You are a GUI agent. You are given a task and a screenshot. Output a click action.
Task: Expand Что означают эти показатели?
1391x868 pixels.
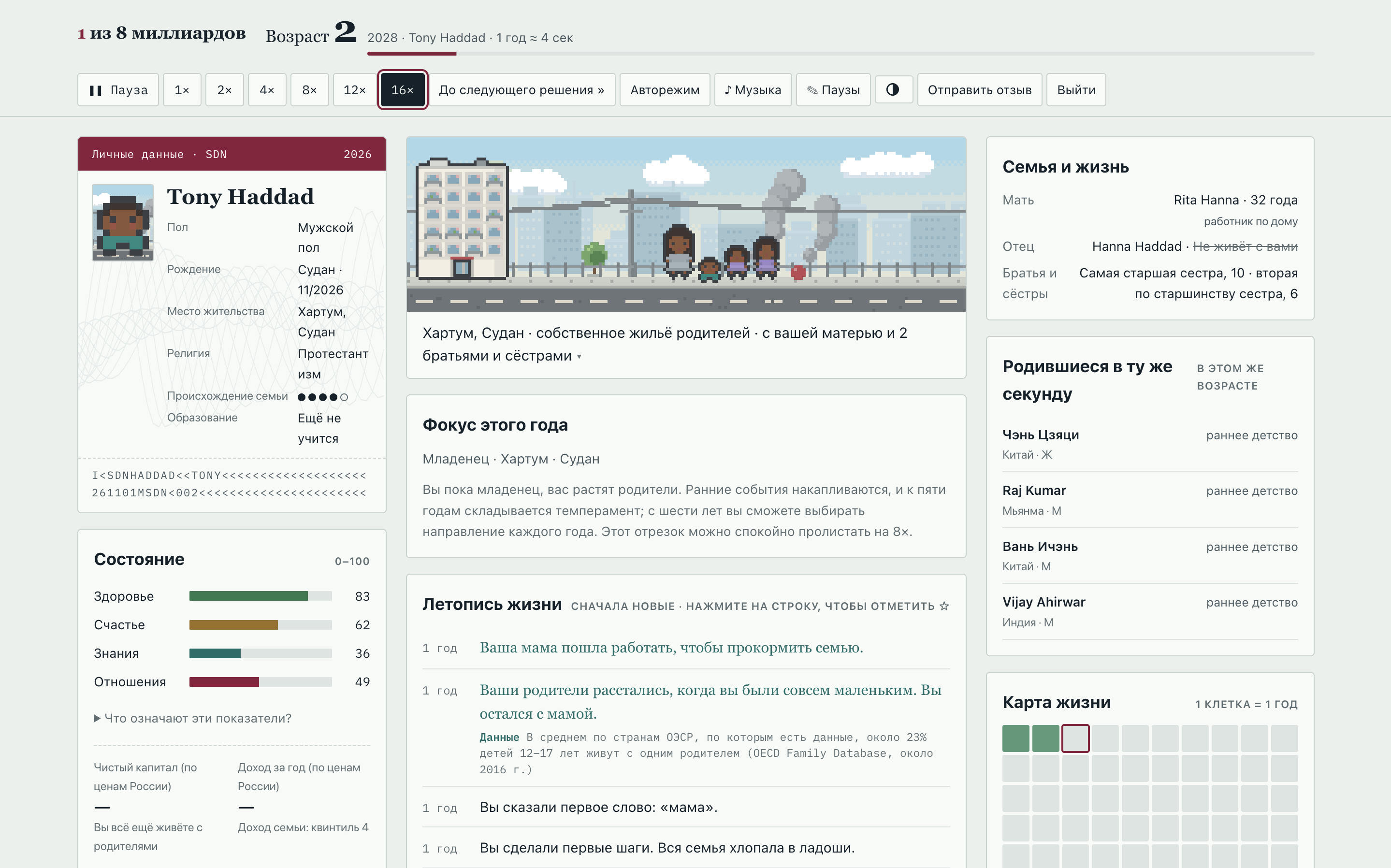tap(193, 718)
